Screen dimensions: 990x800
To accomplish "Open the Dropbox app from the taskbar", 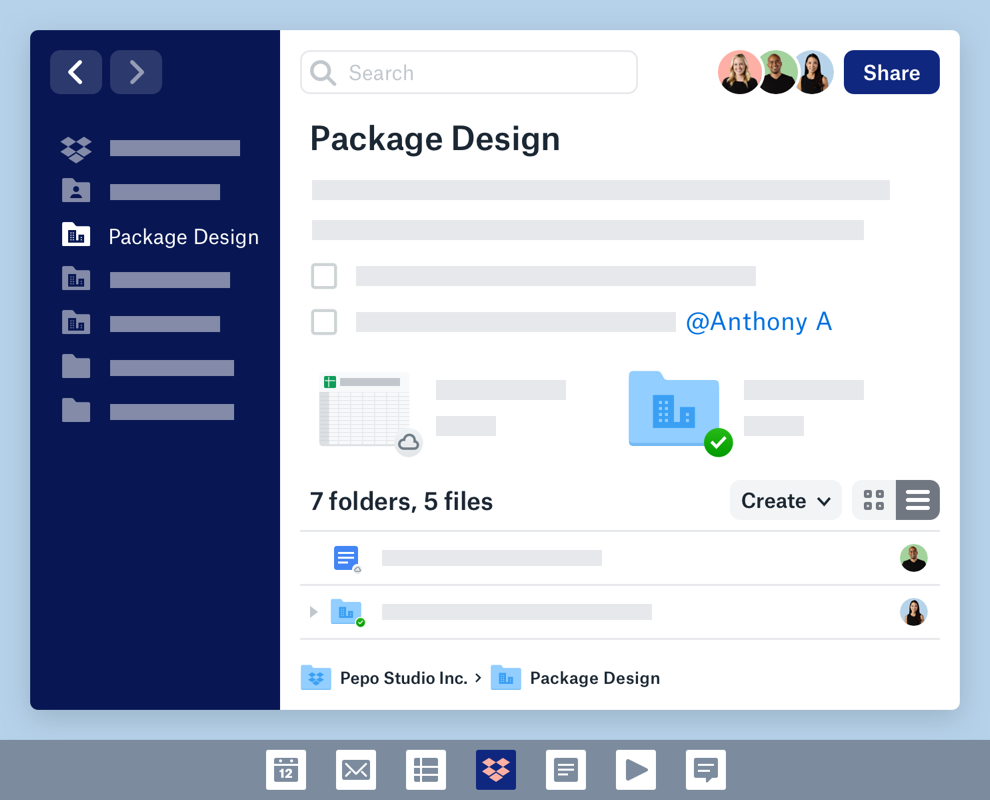I will point(496,770).
